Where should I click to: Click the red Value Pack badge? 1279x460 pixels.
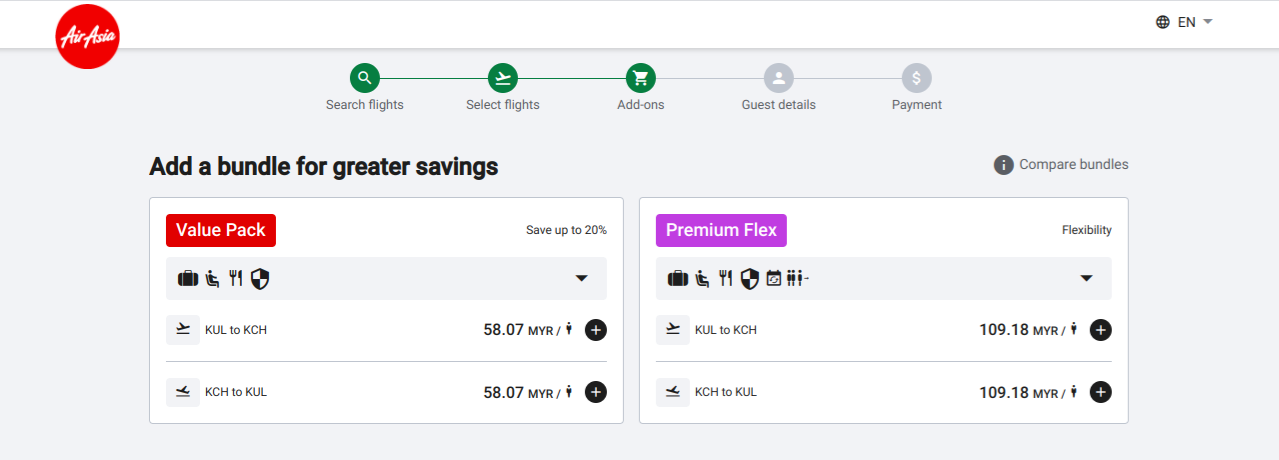221,230
